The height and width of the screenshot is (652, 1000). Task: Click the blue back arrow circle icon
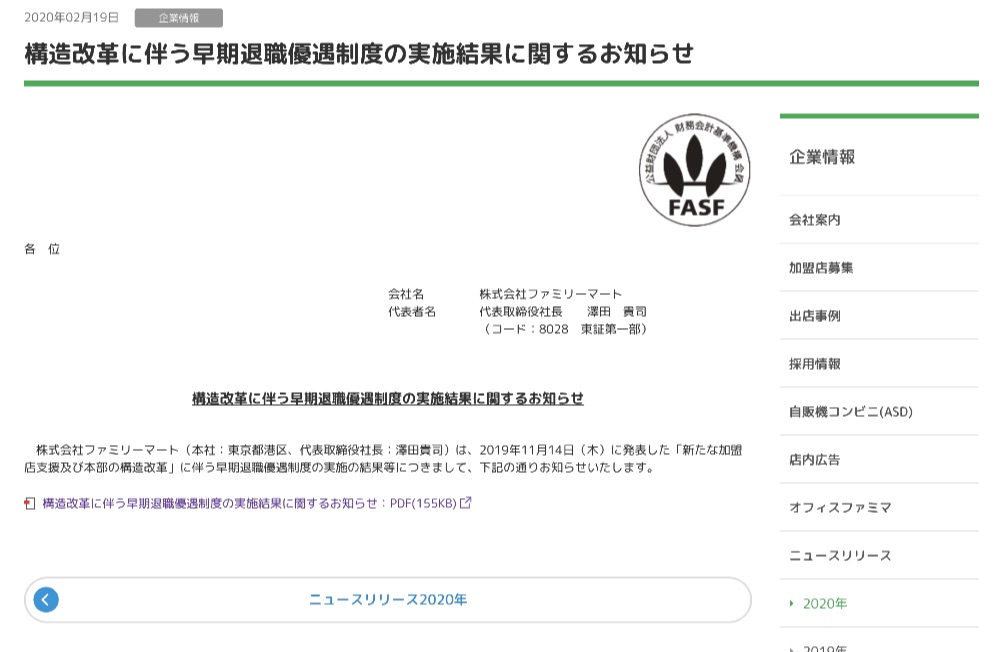coord(46,600)
